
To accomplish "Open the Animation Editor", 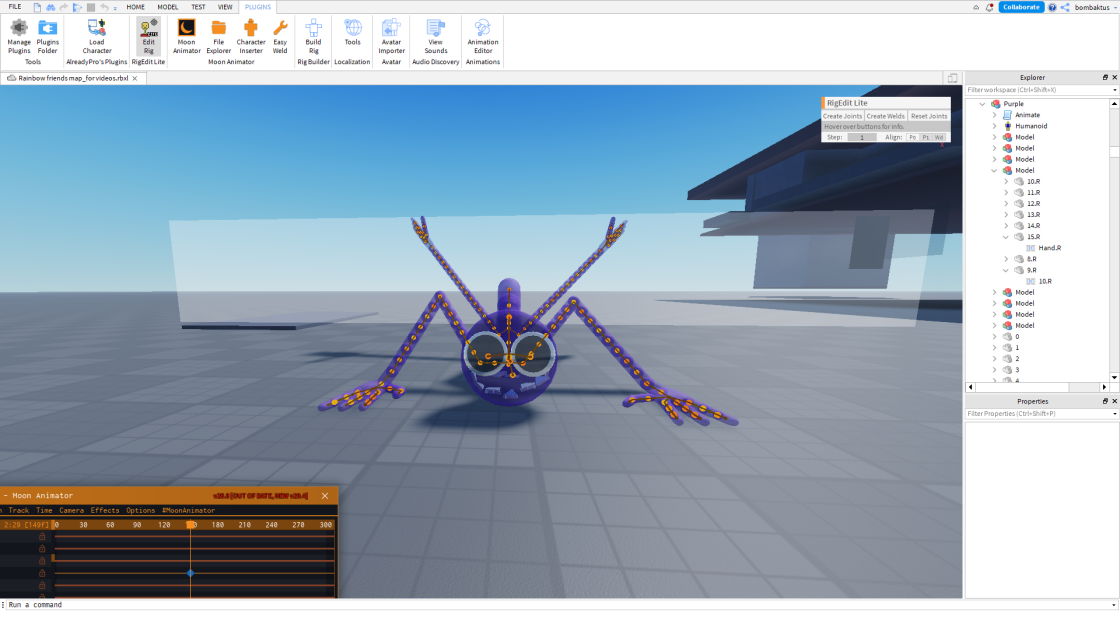I will (483, 36).
